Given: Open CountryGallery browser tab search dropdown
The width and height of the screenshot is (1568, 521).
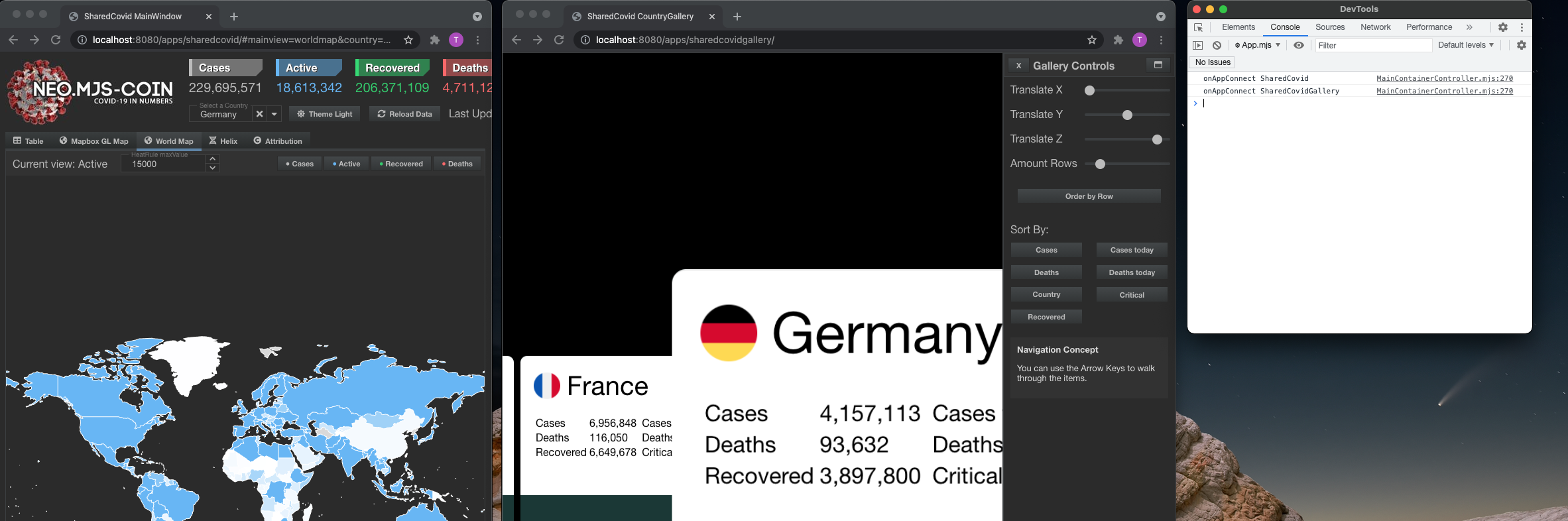Looking at the screenshot, I should pos(1161,17).
